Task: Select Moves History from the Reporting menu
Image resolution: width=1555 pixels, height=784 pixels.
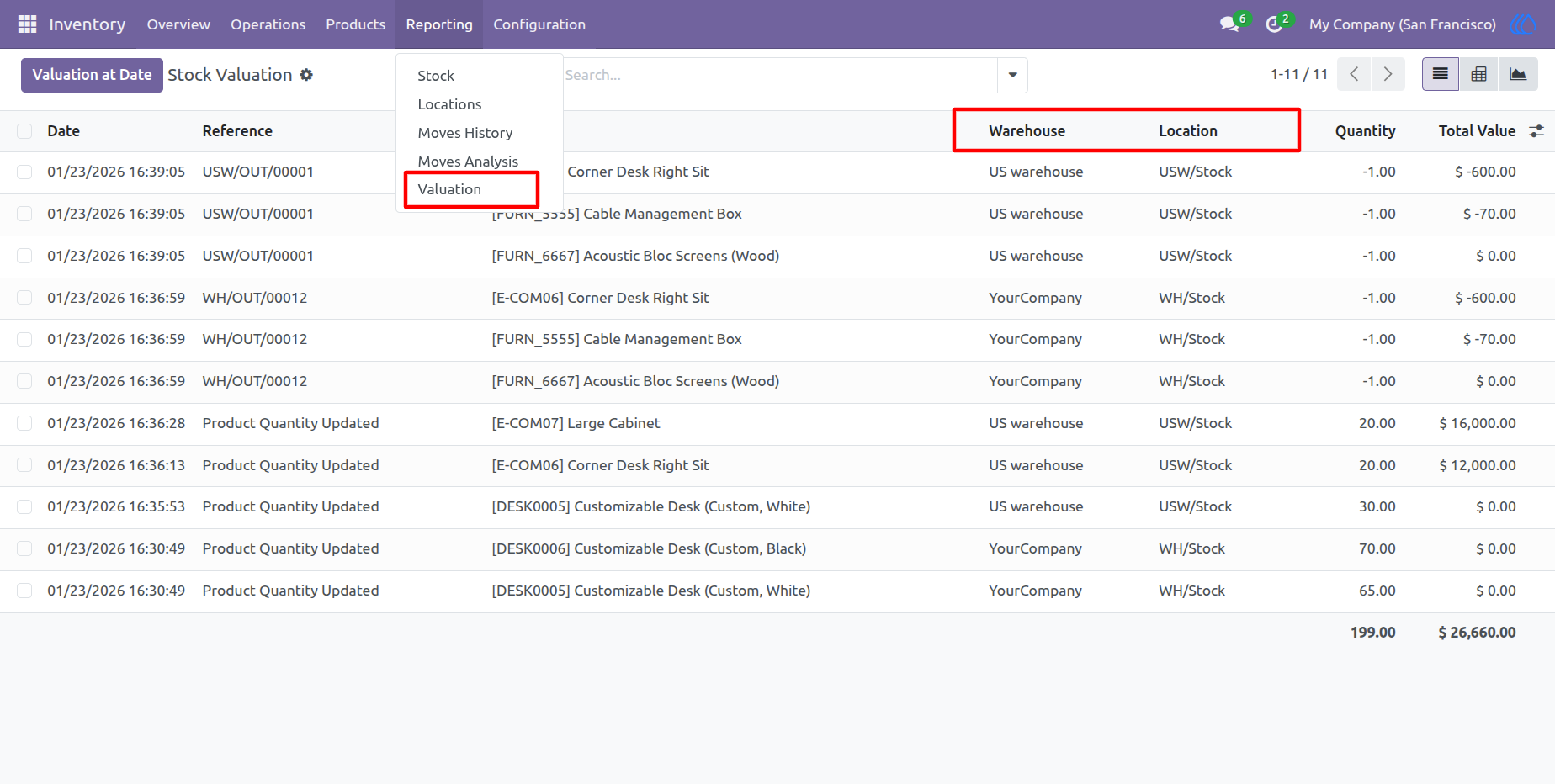Action: pos(465,133)
